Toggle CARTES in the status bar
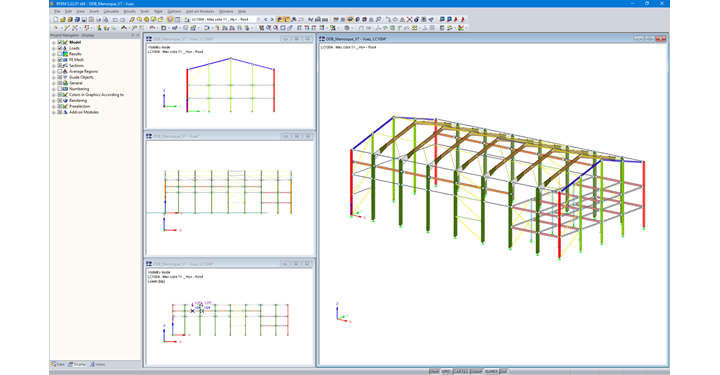This screenshot has width=720, height=375. click(461, 372)
